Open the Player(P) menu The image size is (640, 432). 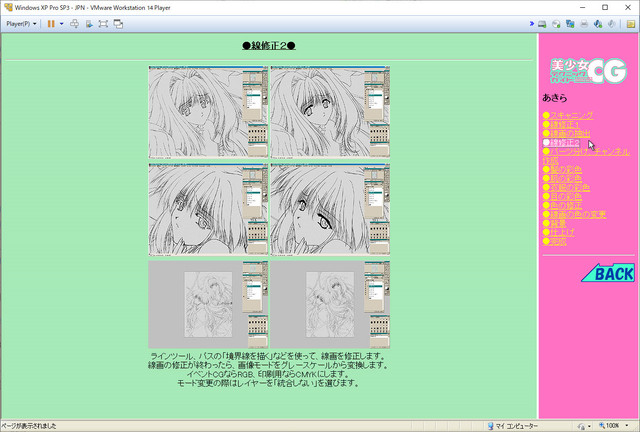[x=21, y=24]
